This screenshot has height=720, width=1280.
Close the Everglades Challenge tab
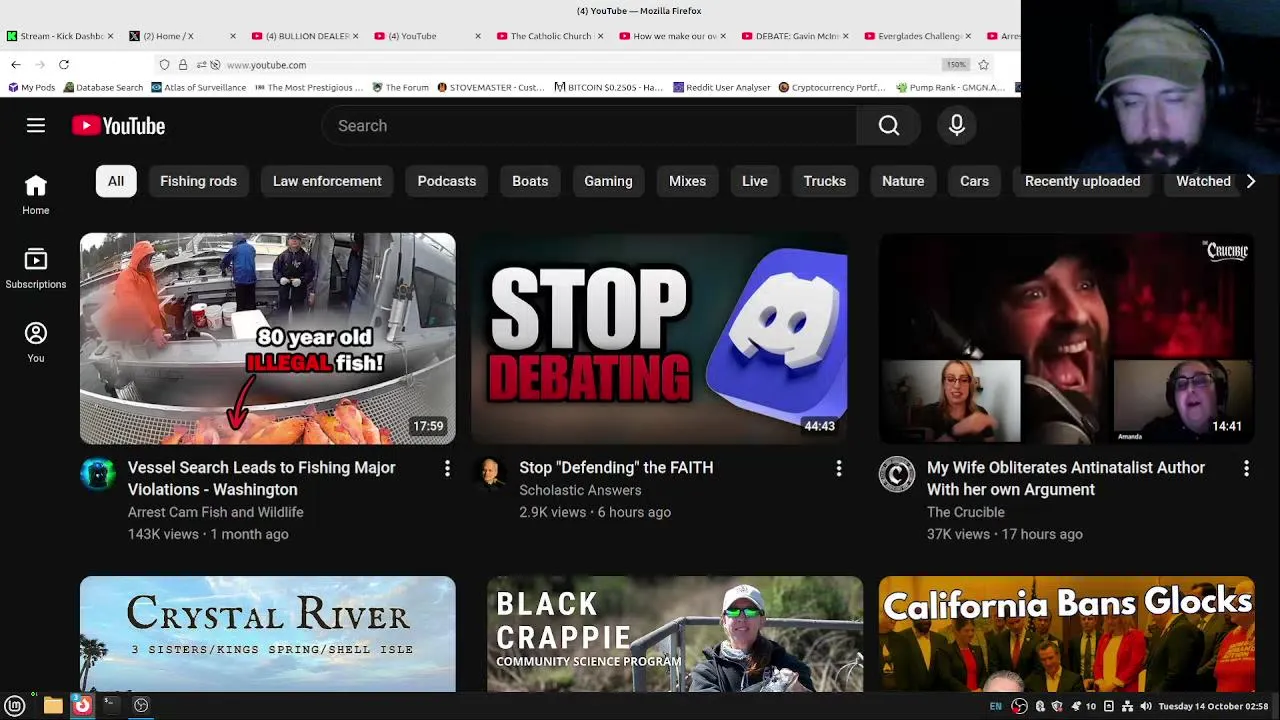(x=968, y=36)
